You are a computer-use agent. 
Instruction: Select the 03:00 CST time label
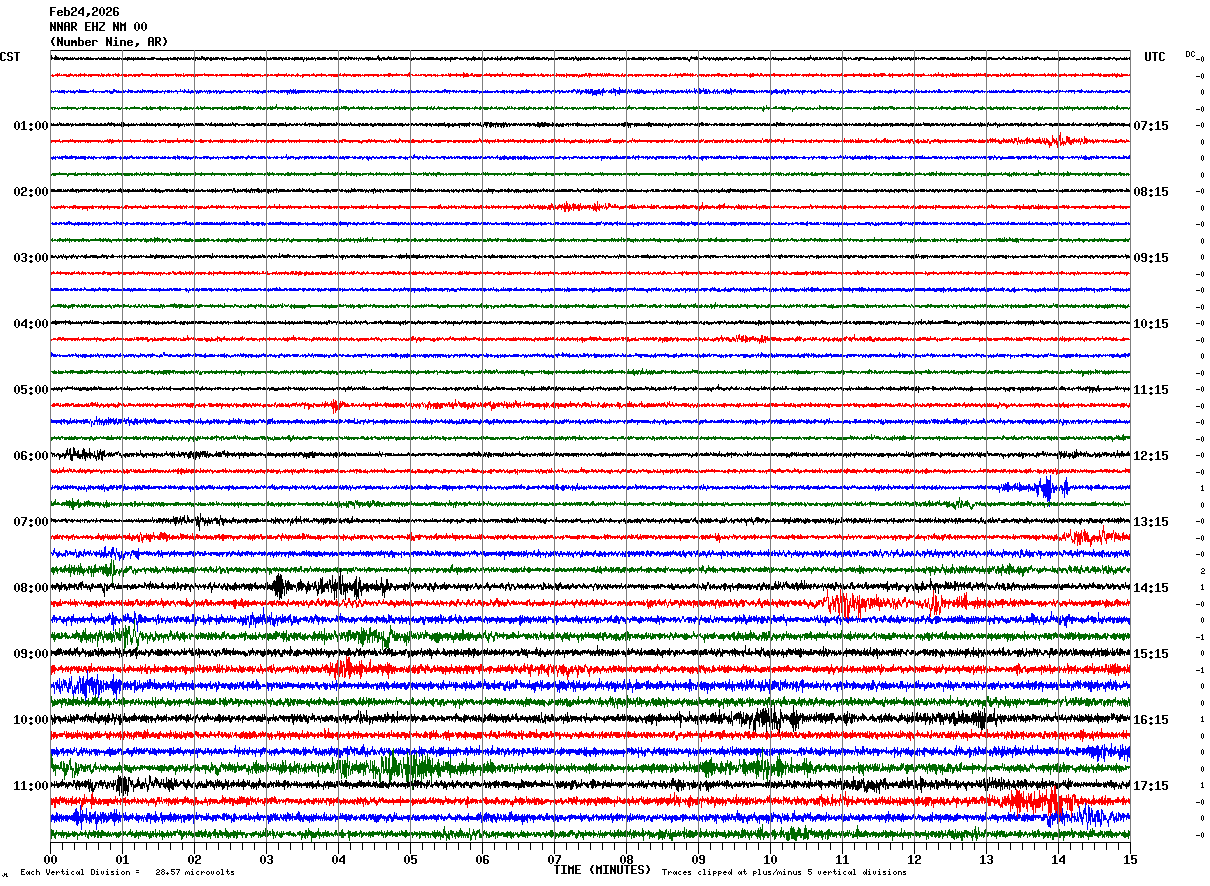click(31, 258)
